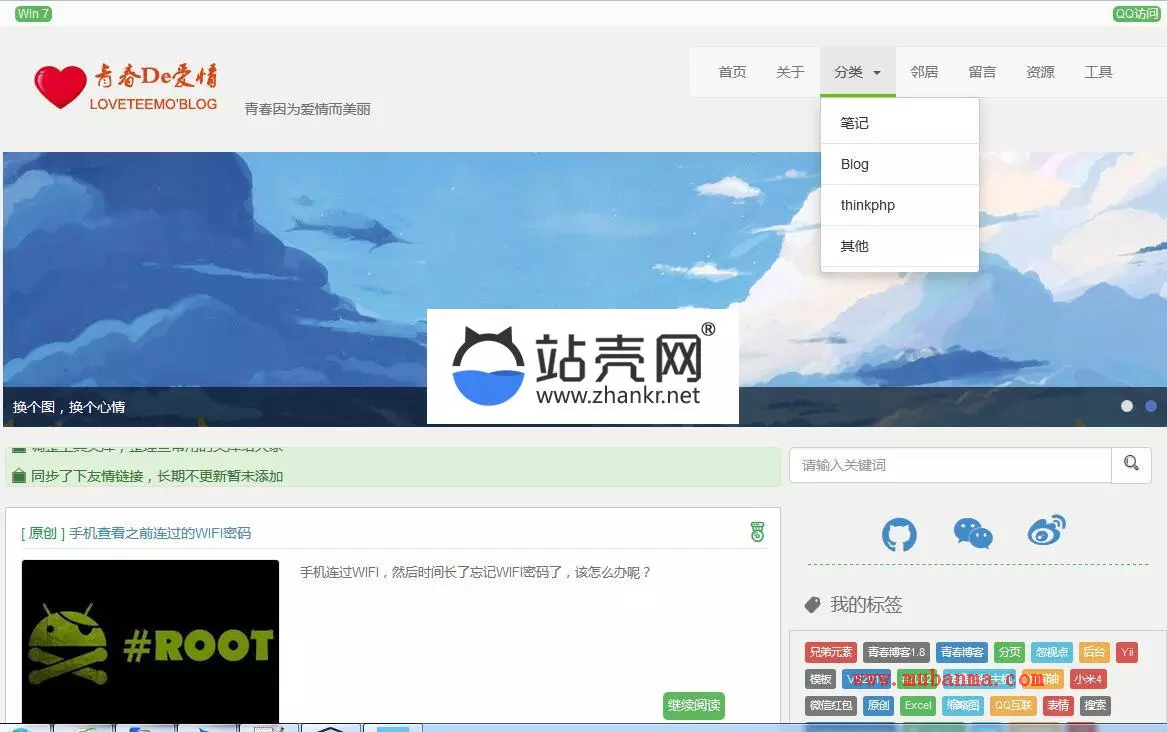
Task: Go to the 首页 nav item
Action: (732, 72)
